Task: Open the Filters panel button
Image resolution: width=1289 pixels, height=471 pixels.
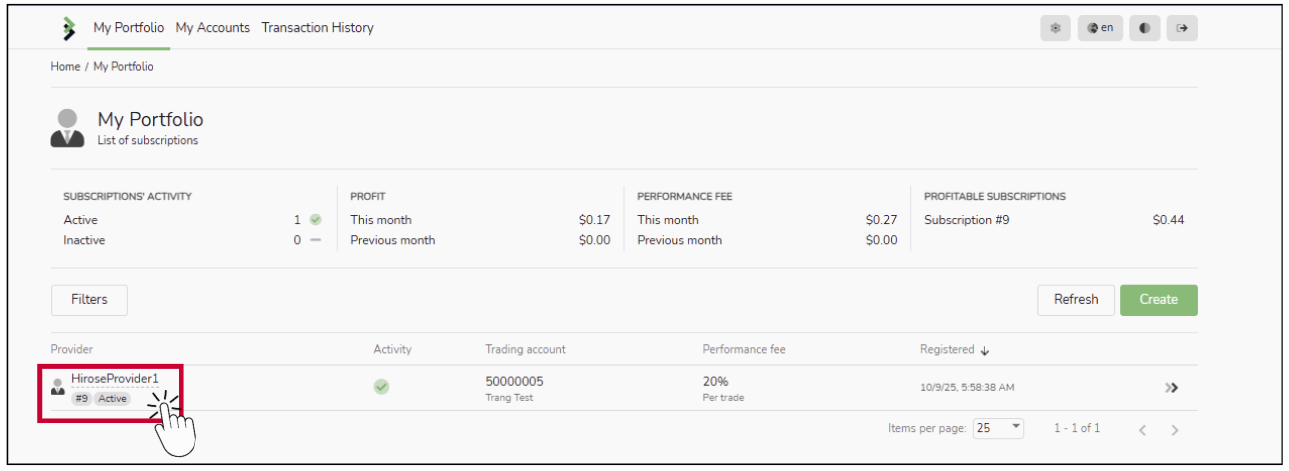Action: pos(89,300)
